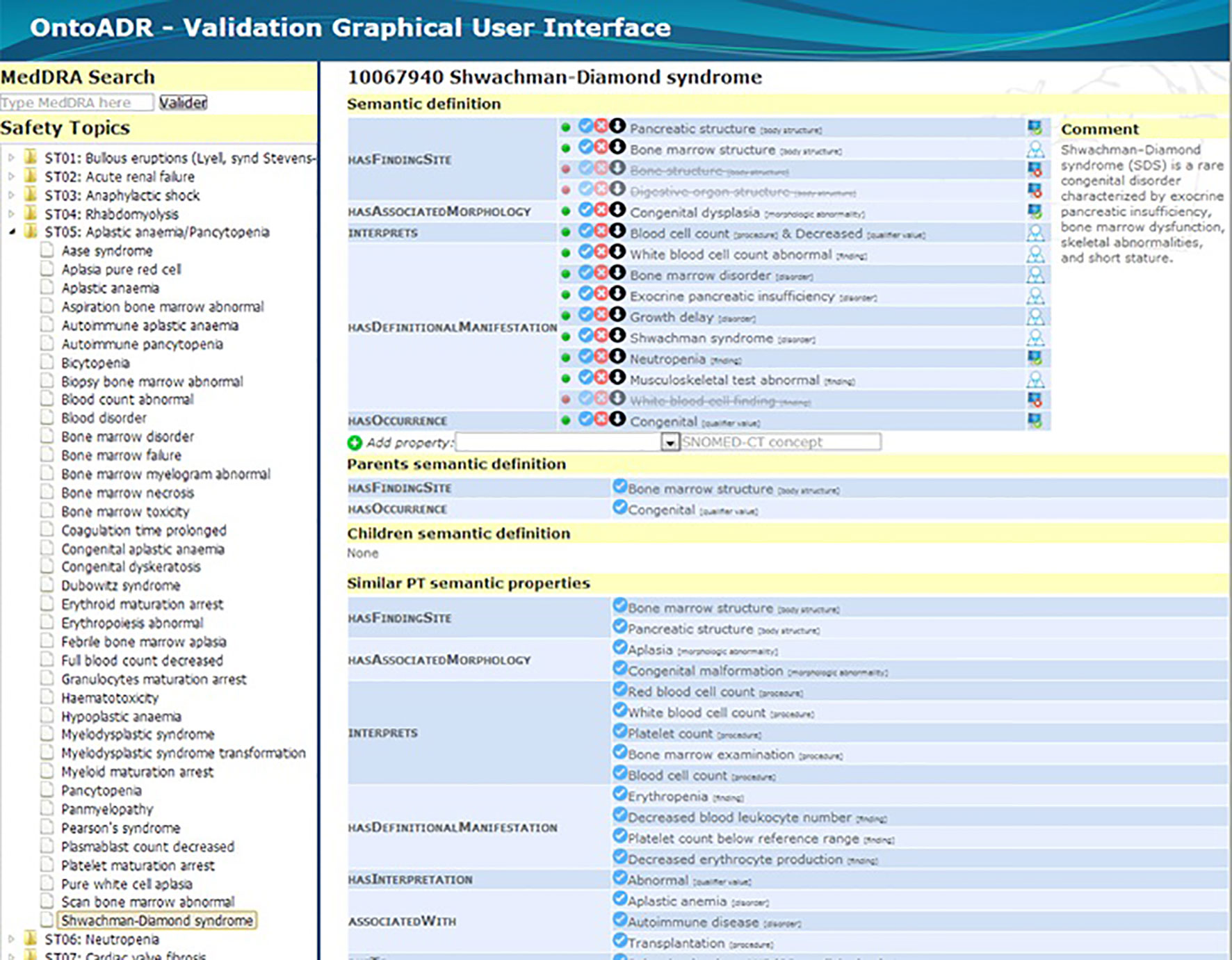Check the Bicytopenia box

pyautogui.click(x=47, y=362)
